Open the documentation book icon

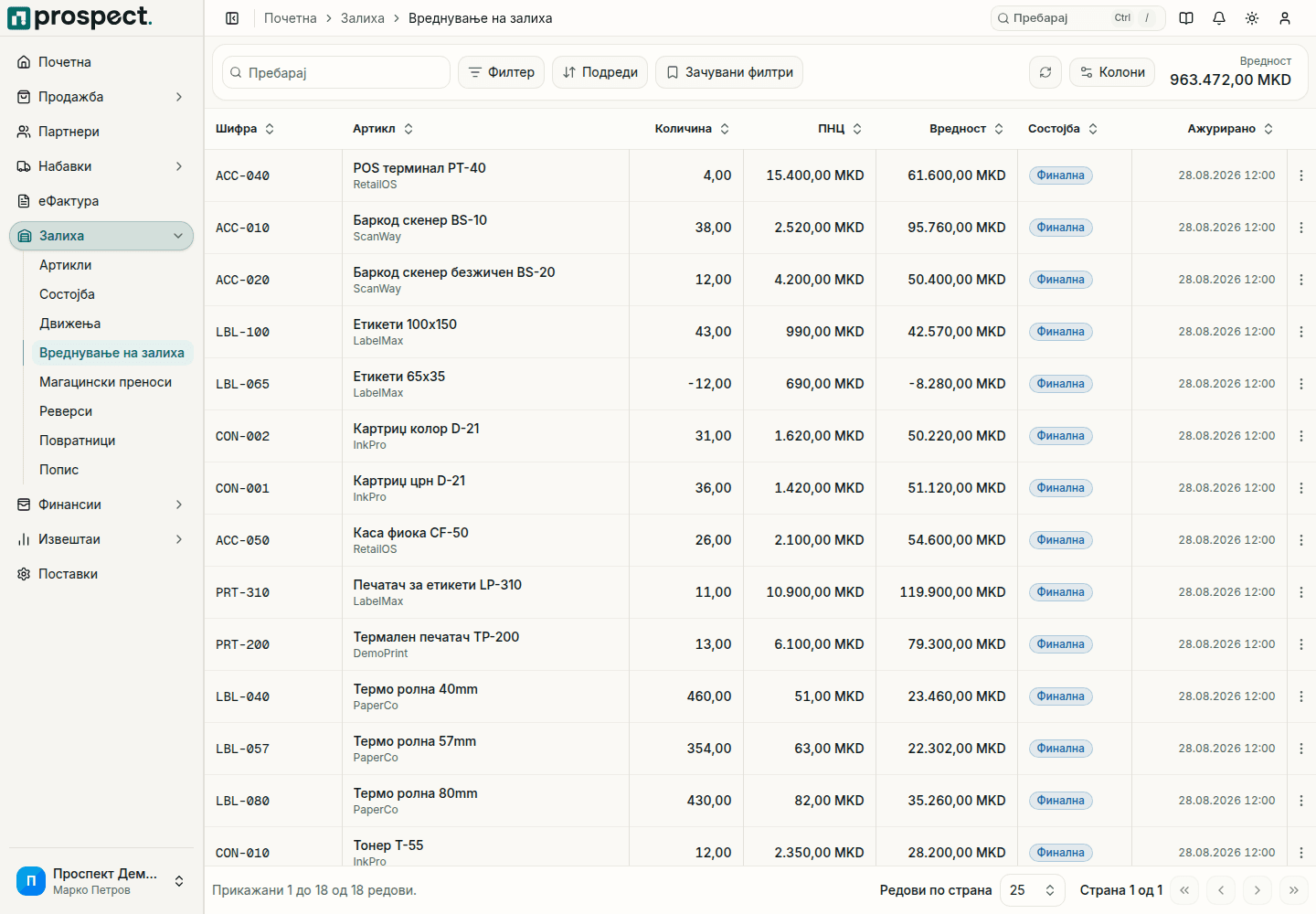[x=1186, y=18]
